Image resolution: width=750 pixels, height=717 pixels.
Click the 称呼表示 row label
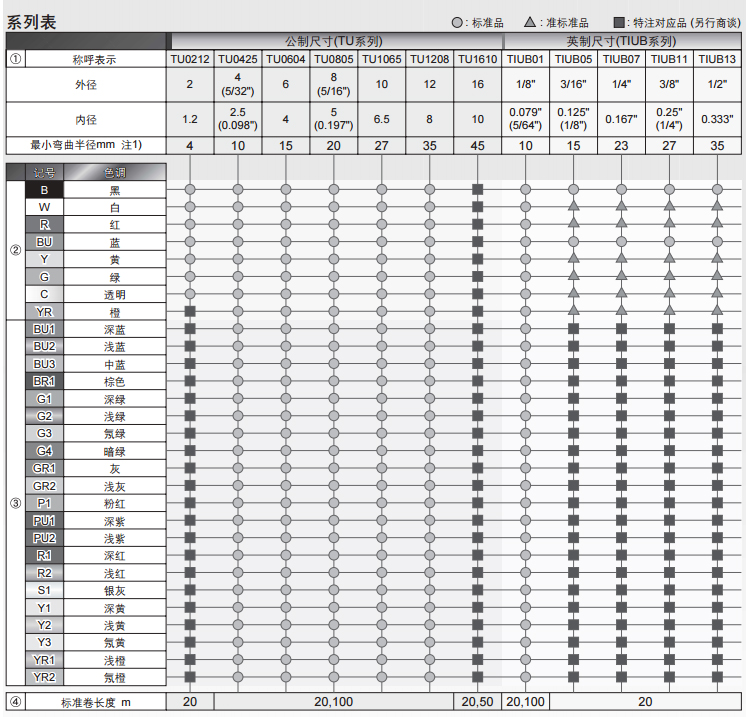pyautogui.click(x=94, y=59)
